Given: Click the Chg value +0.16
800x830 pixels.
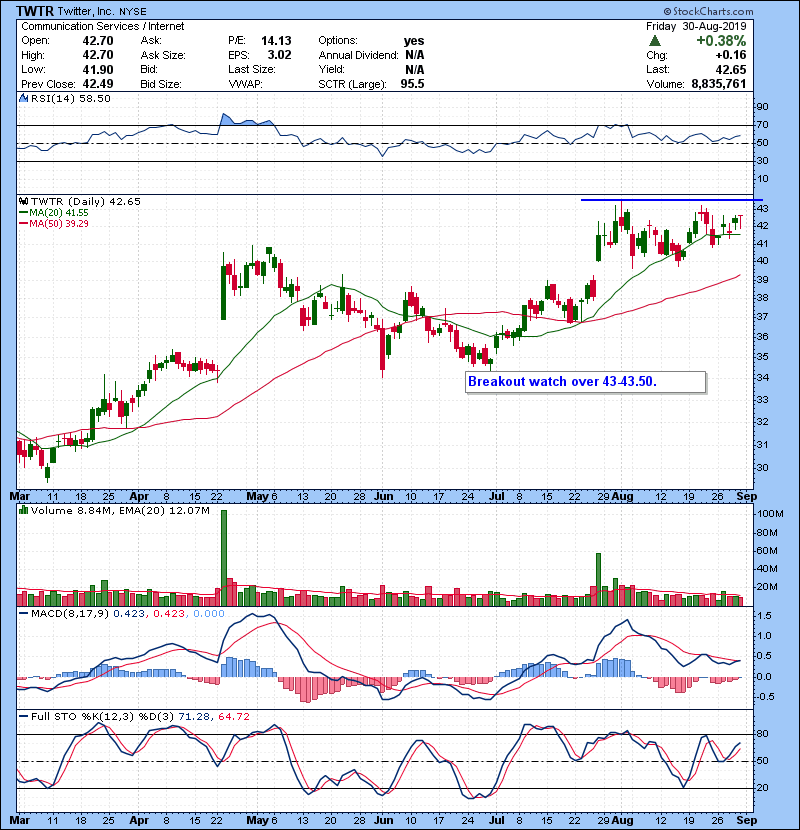Looking at the screenshot, I should pos(731,55).
